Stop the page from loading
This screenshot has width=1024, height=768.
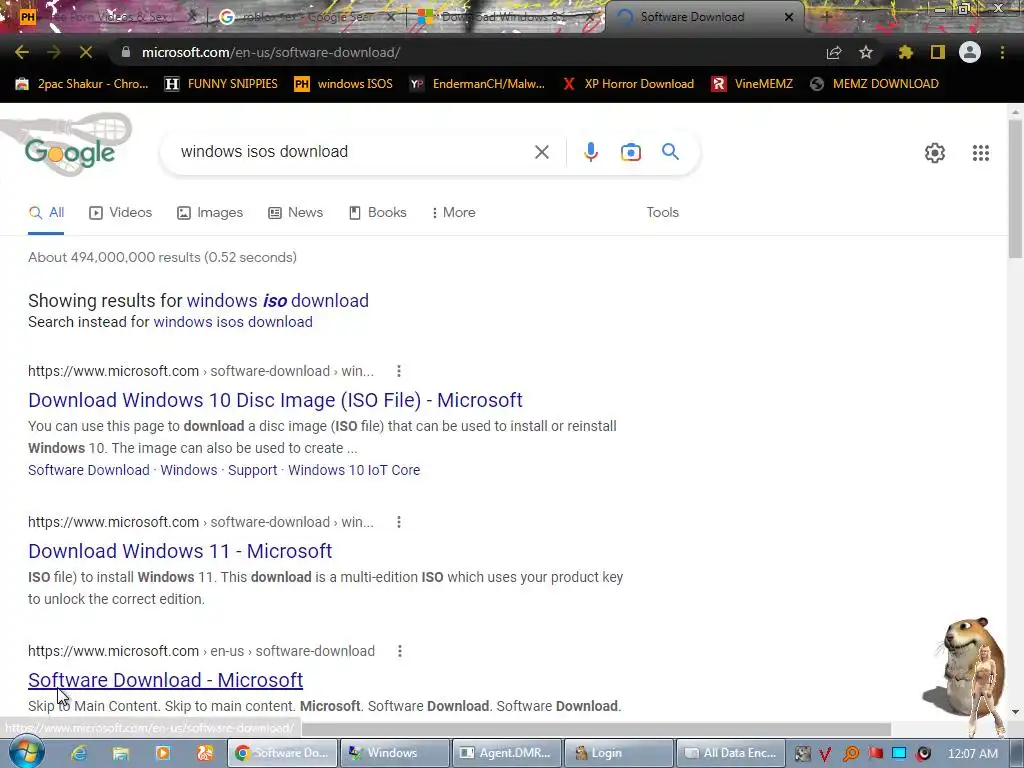coord(86,52)
